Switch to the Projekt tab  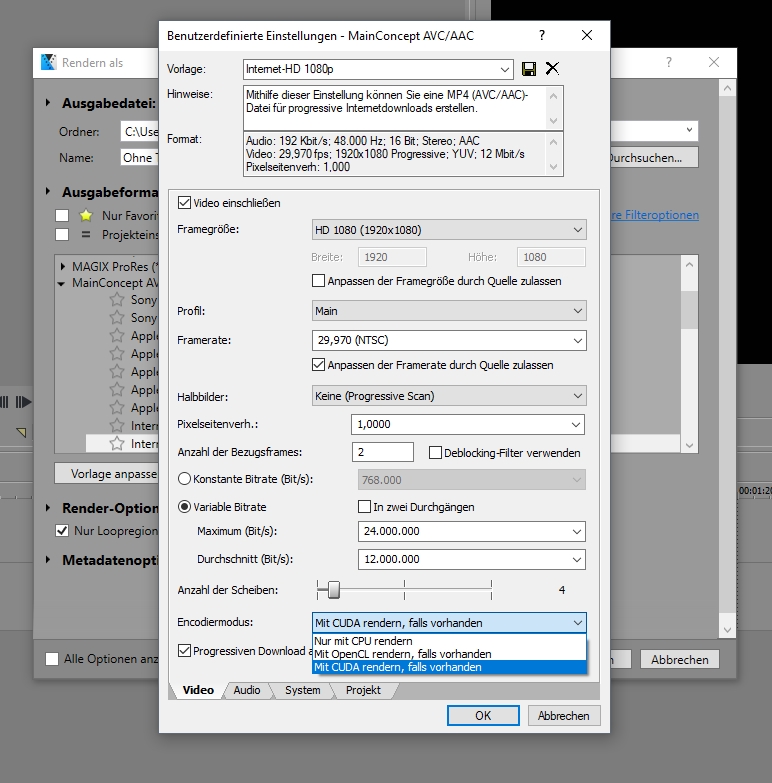[x=363, y=690]
